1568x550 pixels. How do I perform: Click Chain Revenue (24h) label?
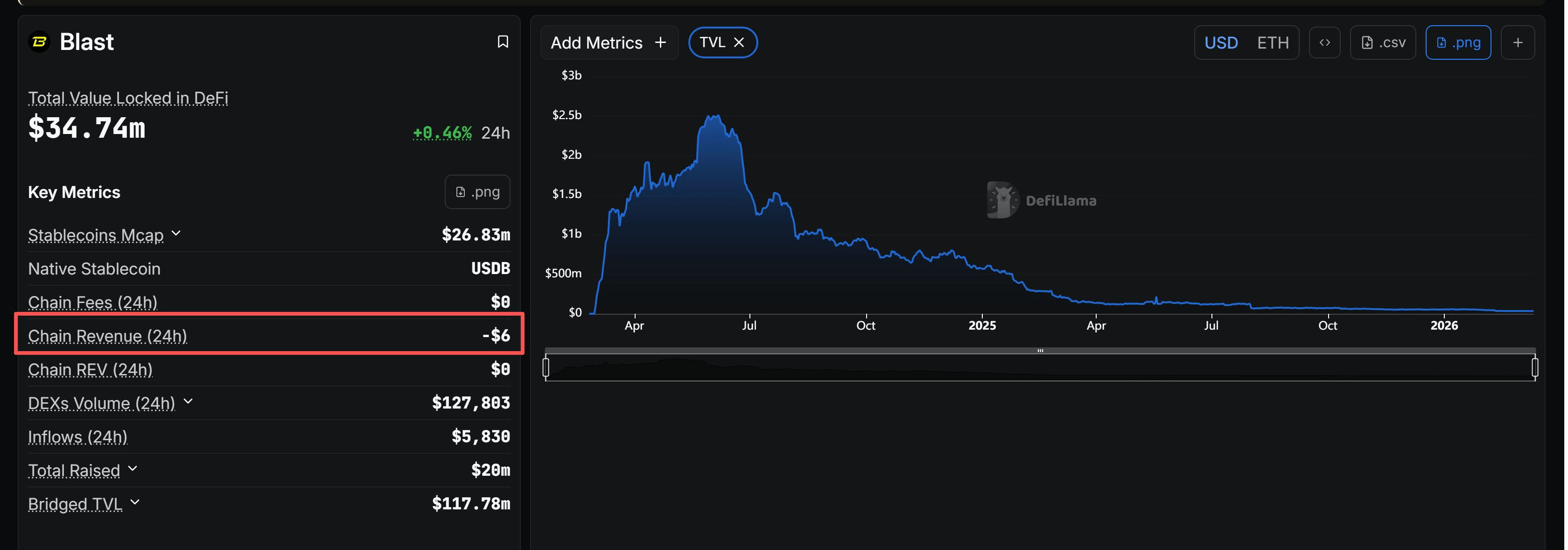pyautogui.click(x=108, y=336)
